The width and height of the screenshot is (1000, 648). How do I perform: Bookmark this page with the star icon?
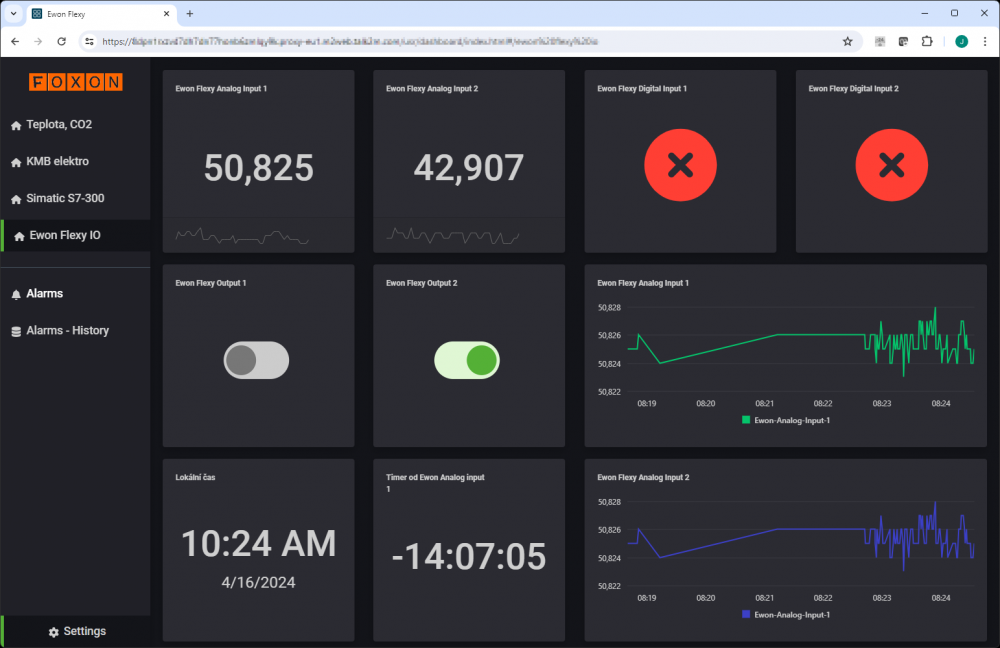point(848,41)
